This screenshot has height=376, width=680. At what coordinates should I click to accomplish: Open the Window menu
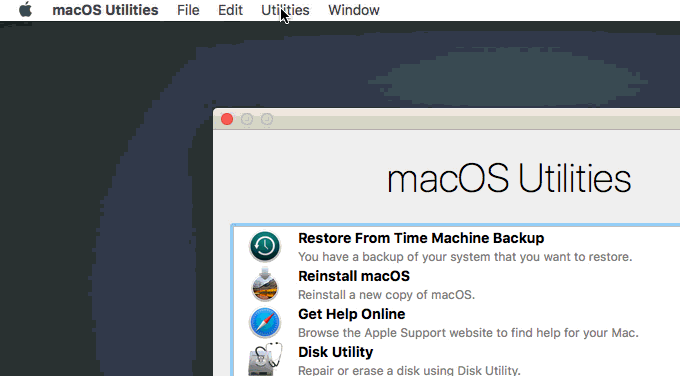[353, 10]
